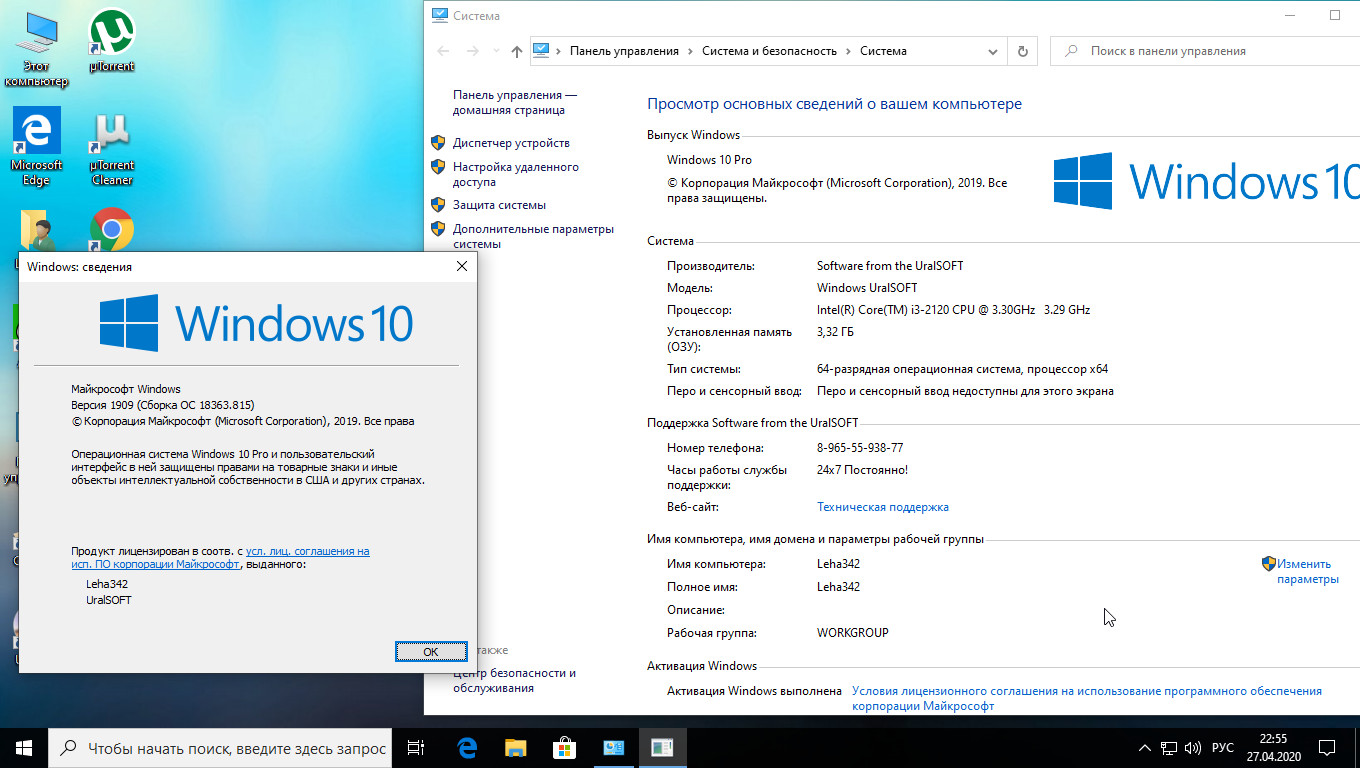
Task: Switch to the winver taskbar icon
Action: point(661,747)
